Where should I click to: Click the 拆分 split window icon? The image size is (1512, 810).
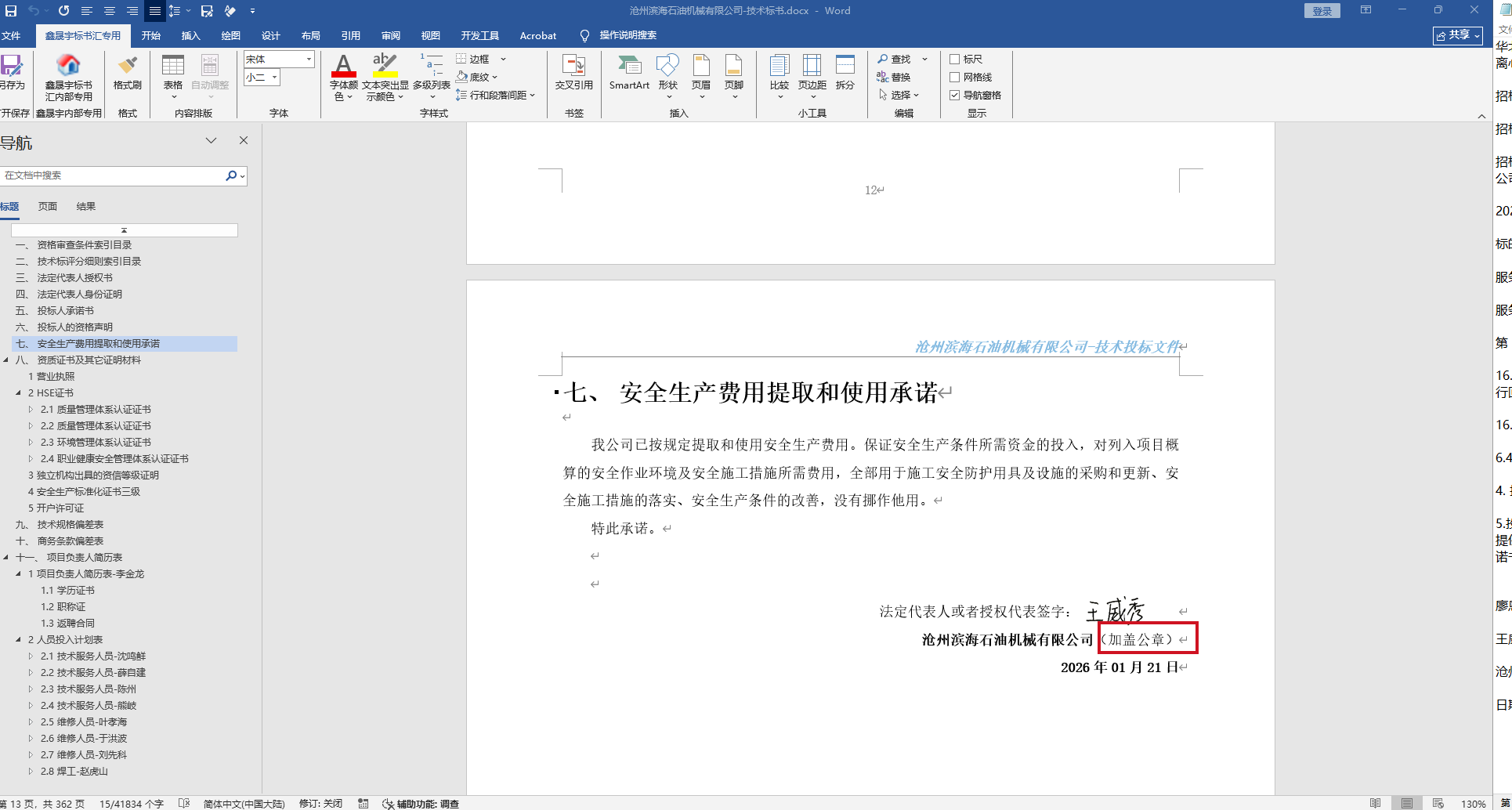pyautogui.click(x=845, y=72)
